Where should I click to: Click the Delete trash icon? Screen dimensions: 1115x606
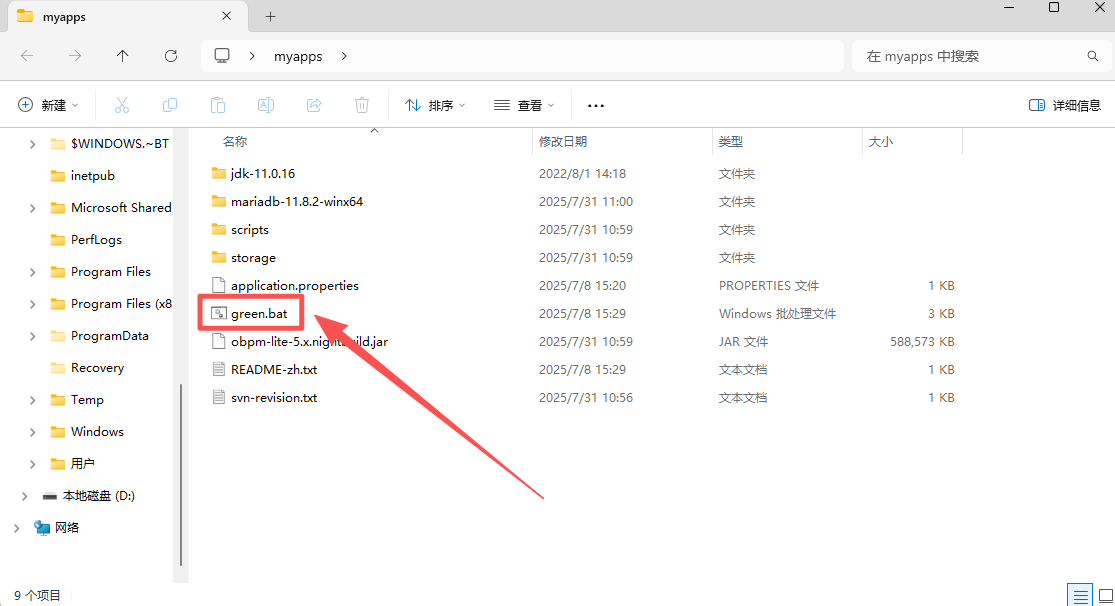362,105
